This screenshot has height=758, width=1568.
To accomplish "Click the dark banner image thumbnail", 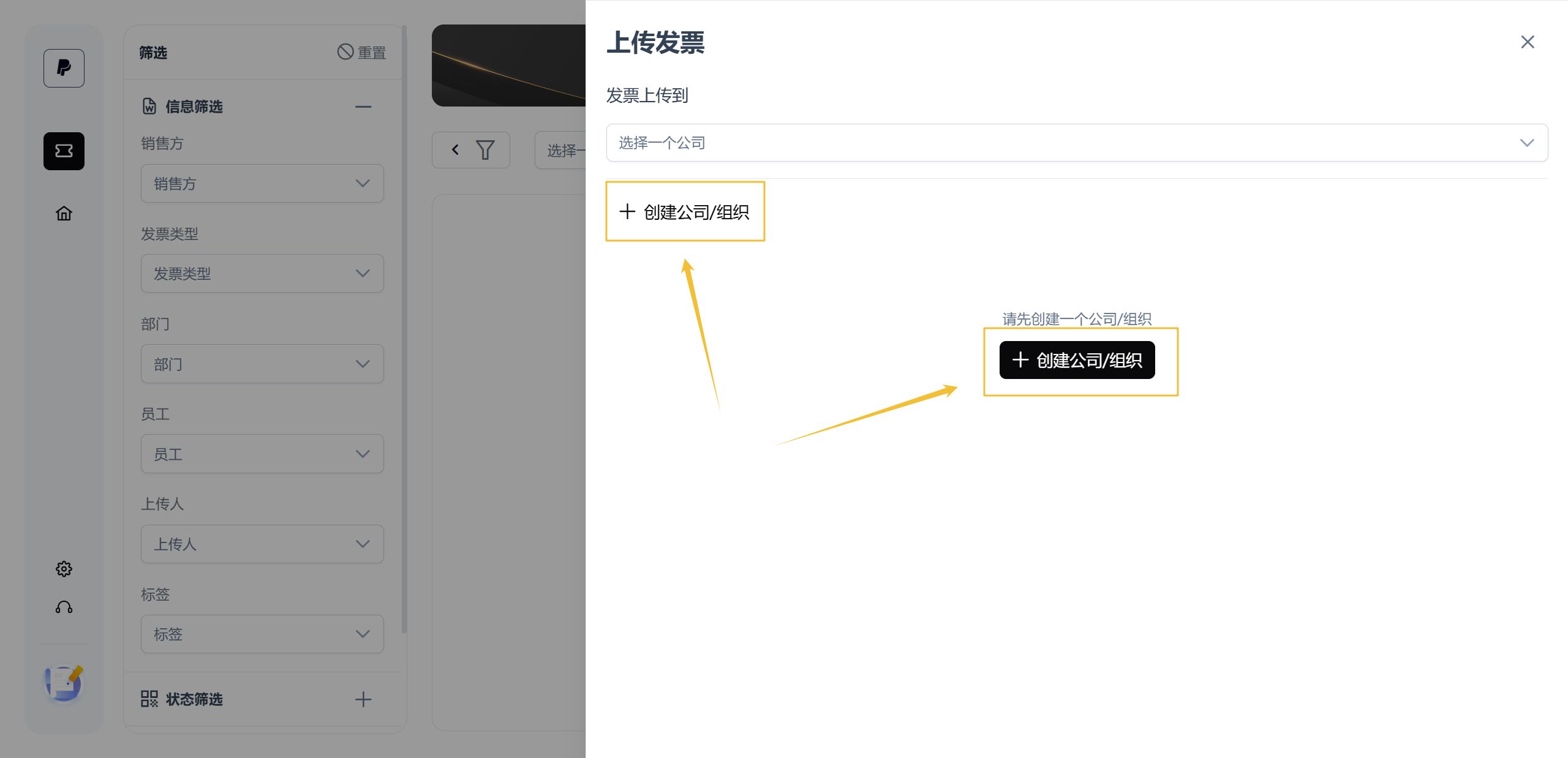I will pos(508,66).
